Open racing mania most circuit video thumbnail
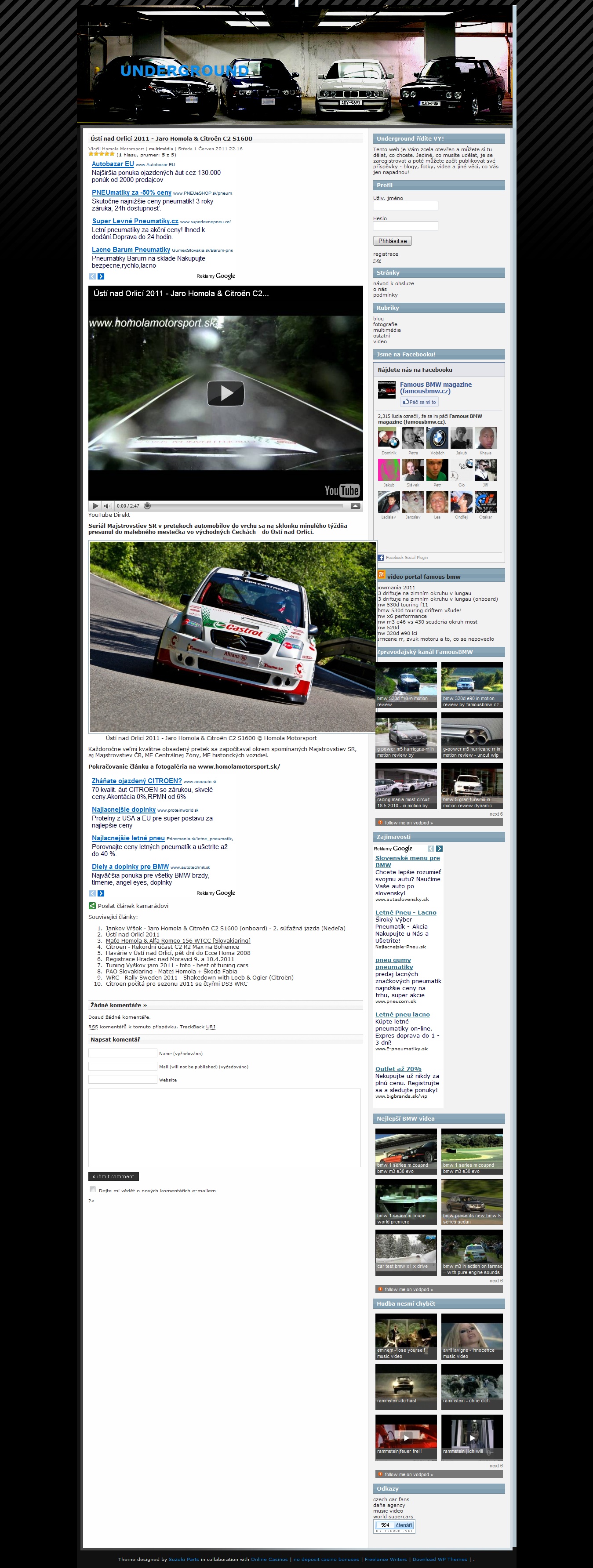This screenshot has width=593, height=1568. (406, 786)
